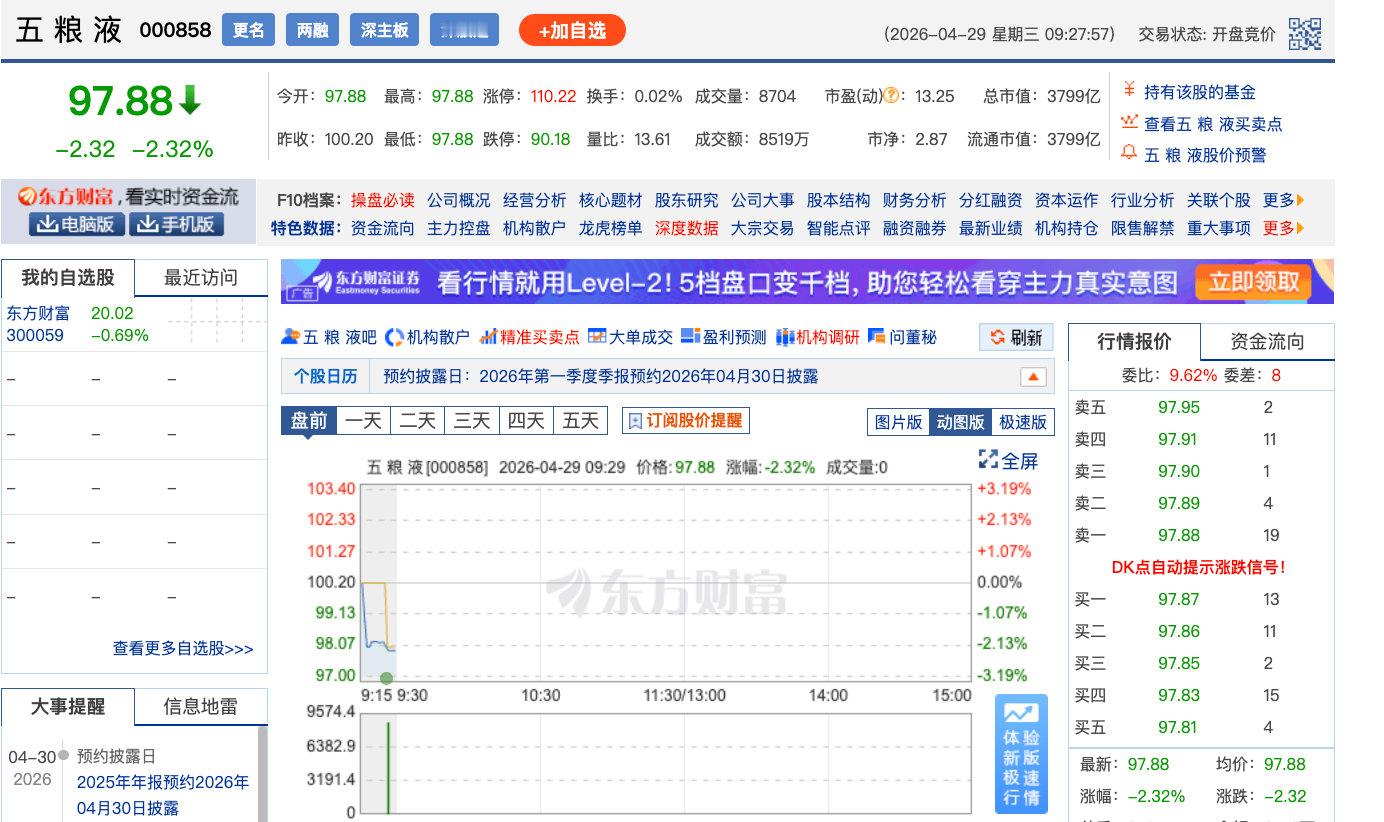Select 四天 chart period tab
The width and height of the screenshot is (1384, 822).
(x=526, y=421)
